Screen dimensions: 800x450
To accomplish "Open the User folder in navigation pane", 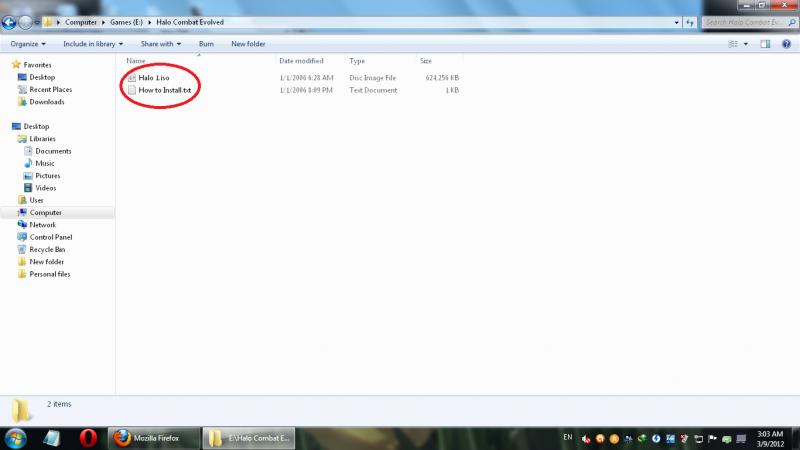I will point(36,200).
